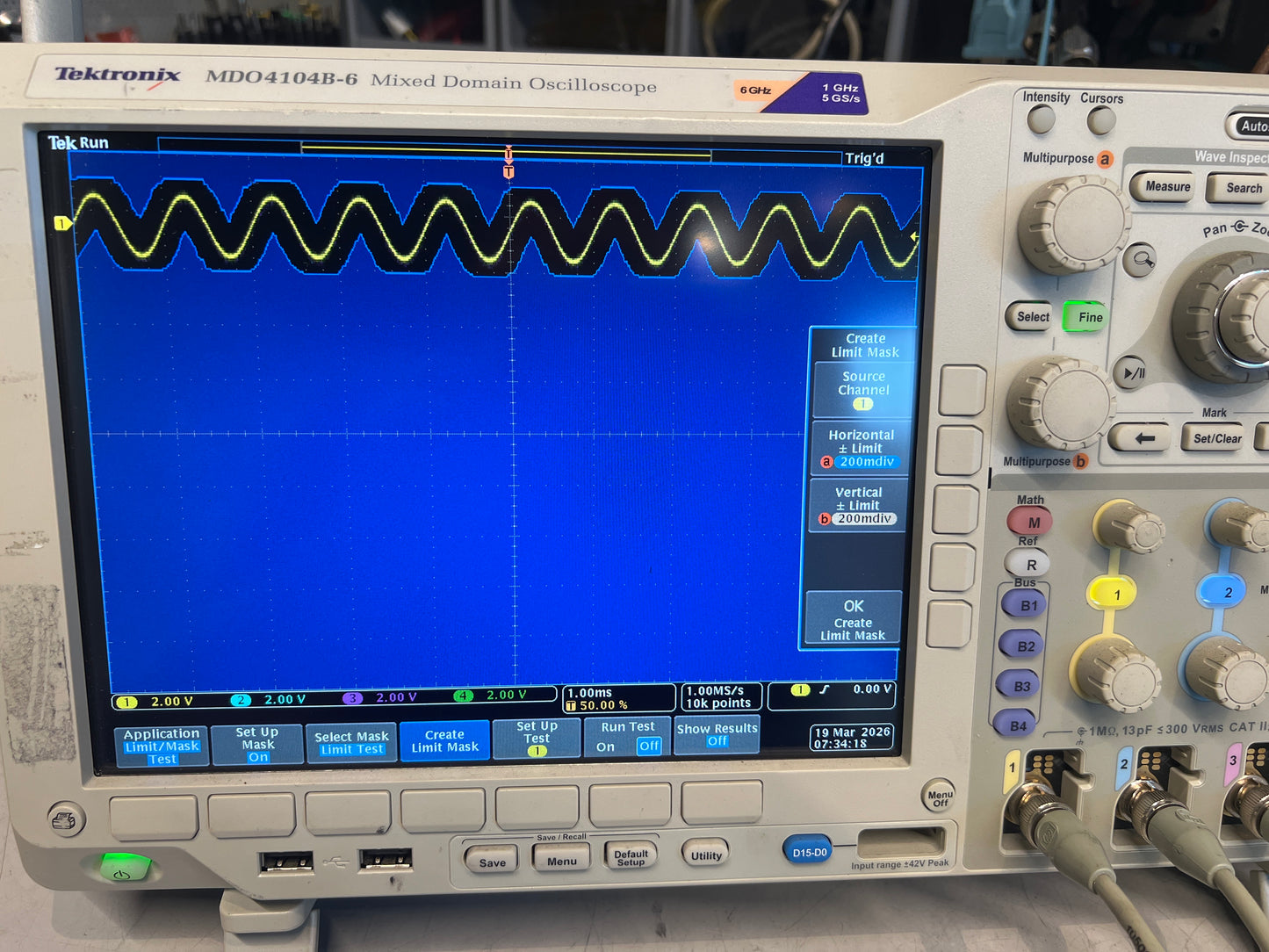The image size is (1269, 952).
Task: Toggle the B1 bus button
Action: 1026,606
